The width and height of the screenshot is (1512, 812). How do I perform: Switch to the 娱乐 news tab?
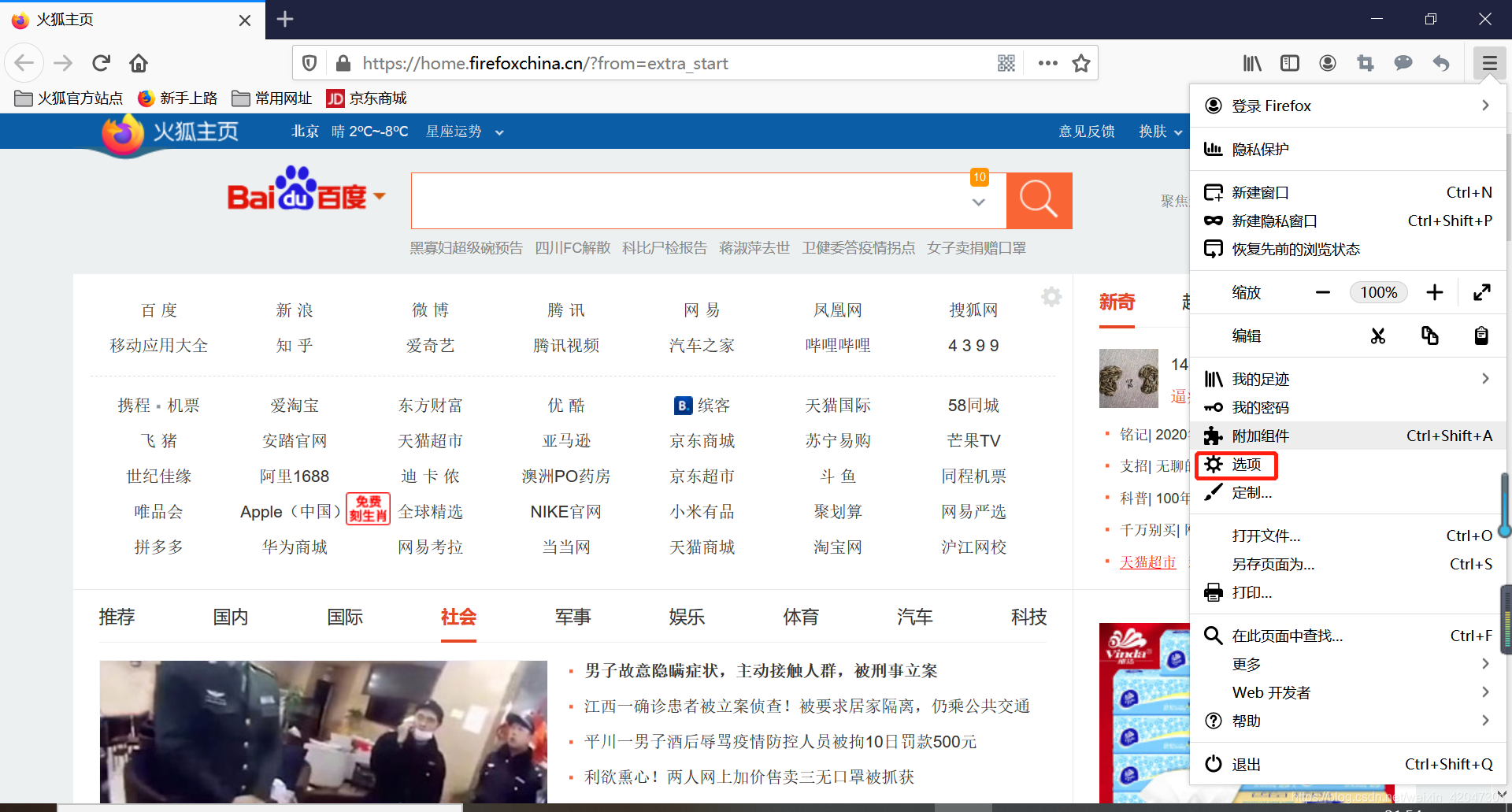pyautogui.click(x=687, y=617)
